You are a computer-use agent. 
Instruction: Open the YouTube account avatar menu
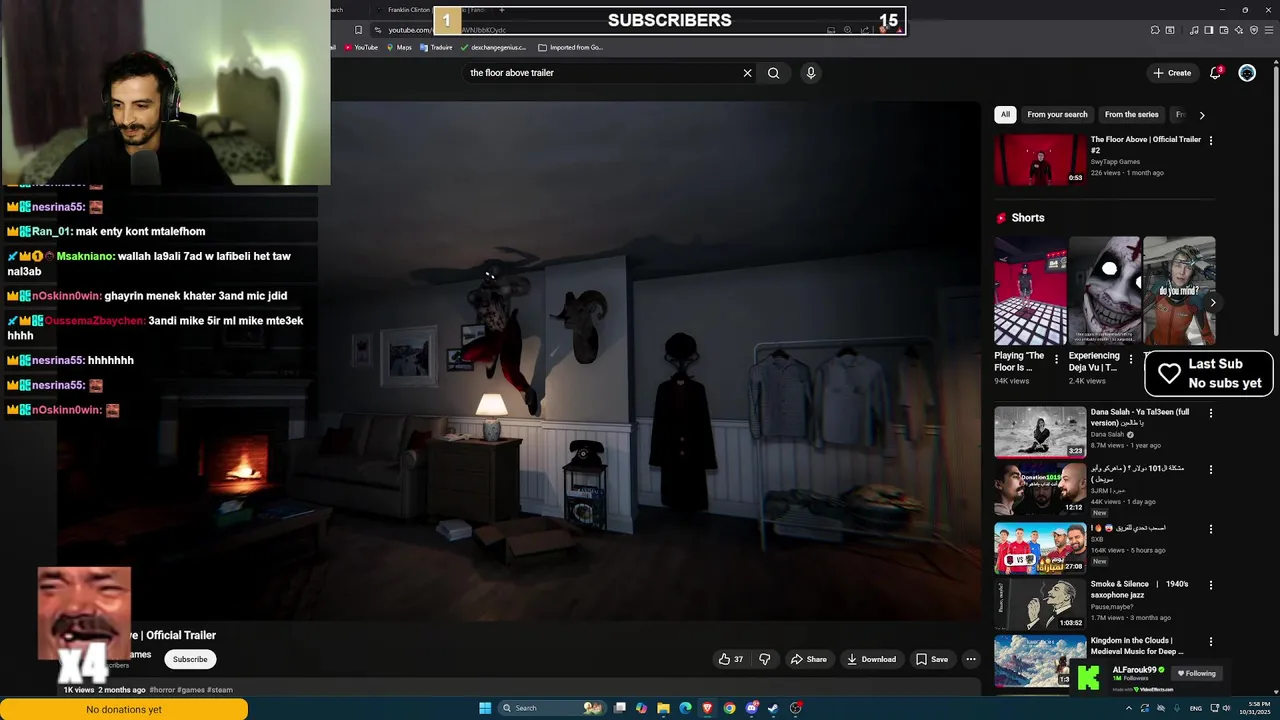pos(1247,73)
